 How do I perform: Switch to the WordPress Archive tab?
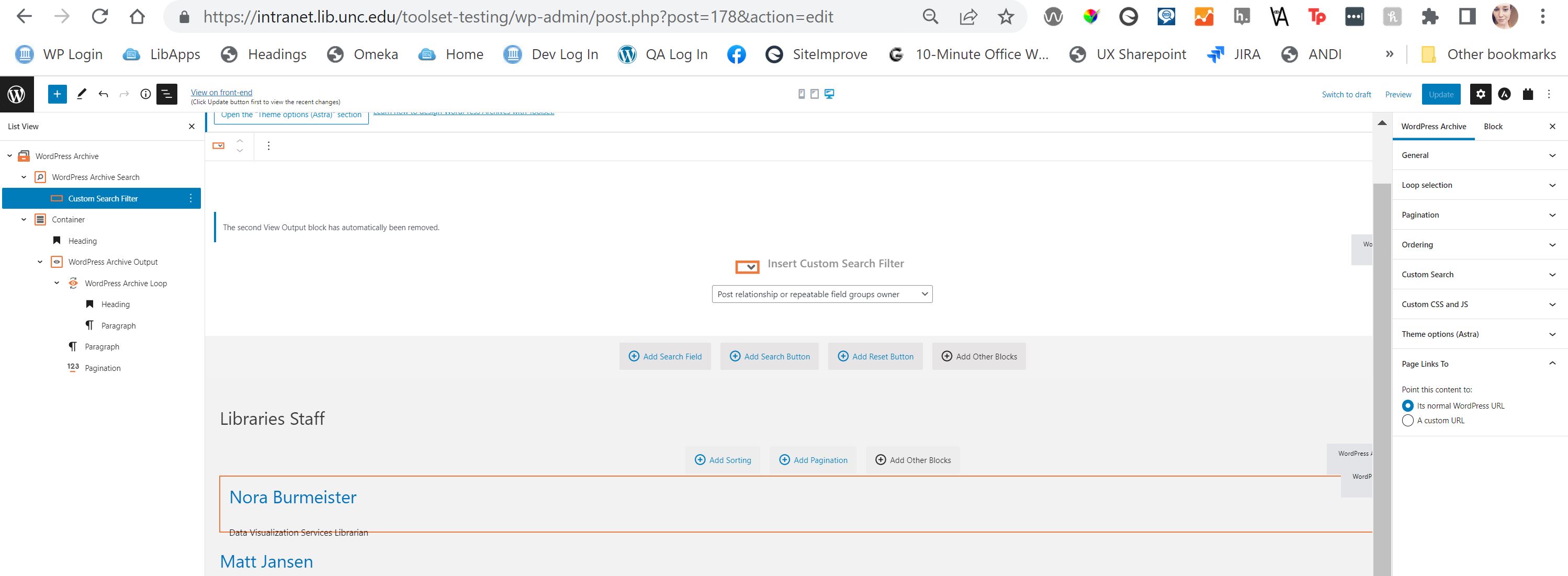pyautogui.click(x=1434, y=127)
